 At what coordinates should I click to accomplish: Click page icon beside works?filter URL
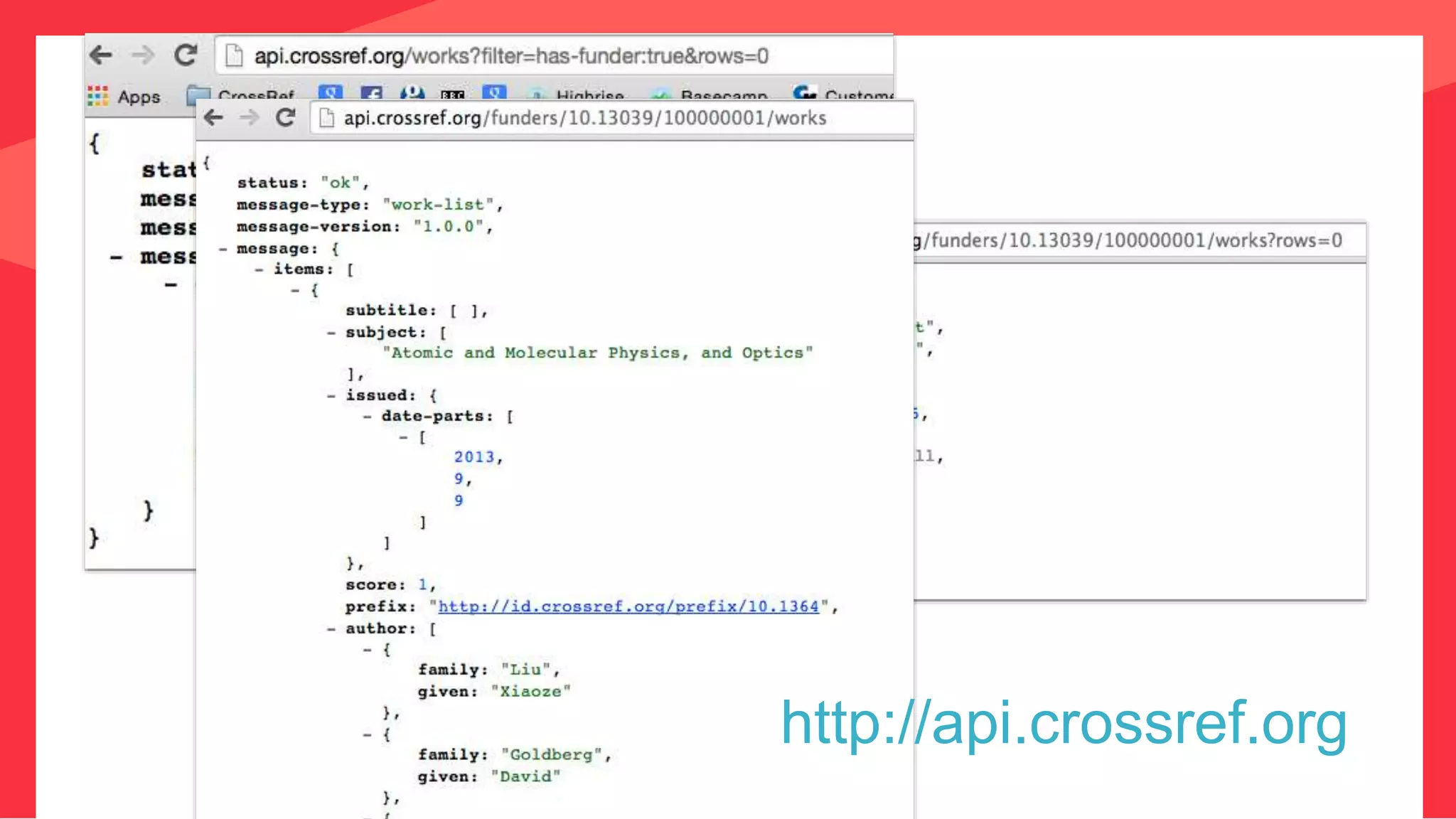point(234,55)
